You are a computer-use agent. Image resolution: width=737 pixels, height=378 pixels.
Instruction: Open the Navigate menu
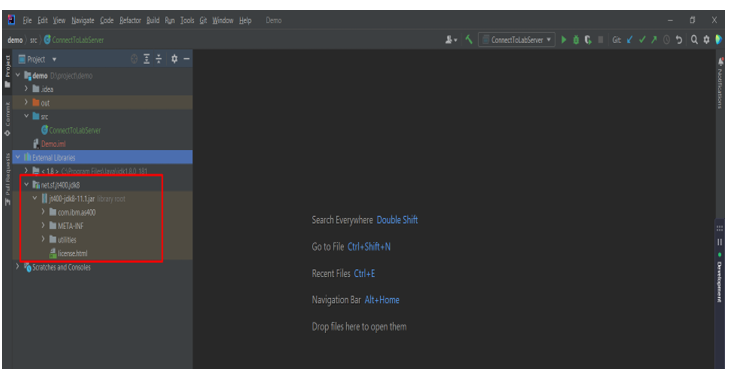[83, 20]
